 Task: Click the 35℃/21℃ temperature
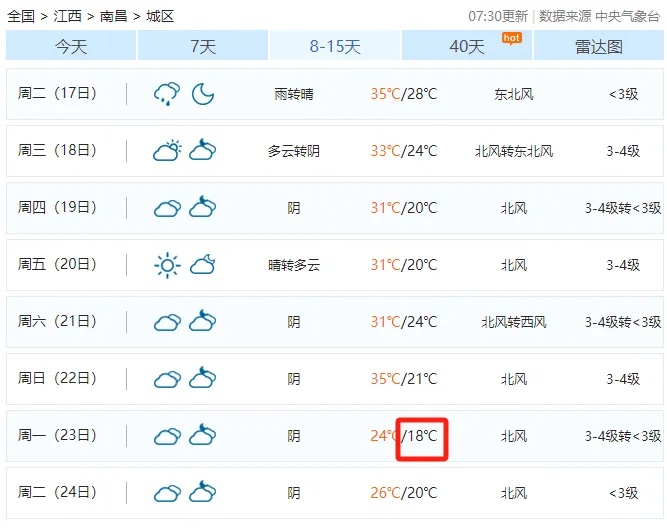(404, 379)
